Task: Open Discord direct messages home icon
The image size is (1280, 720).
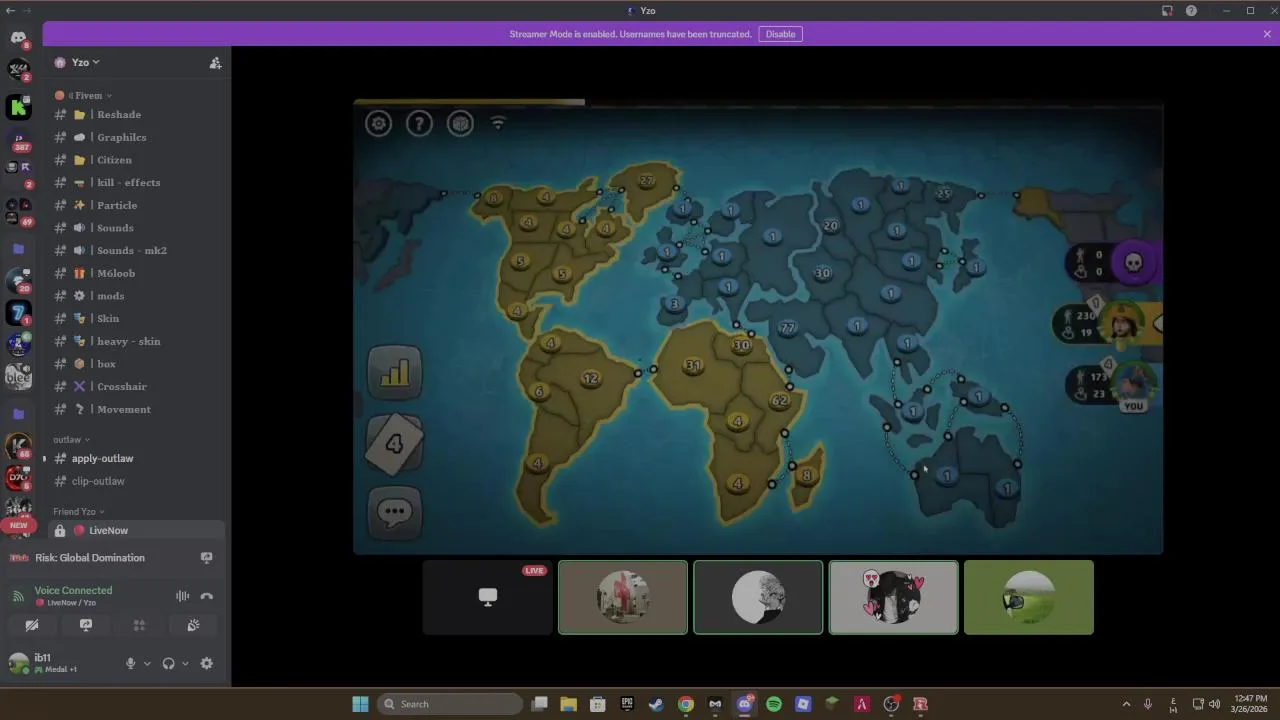Action: 18,38
